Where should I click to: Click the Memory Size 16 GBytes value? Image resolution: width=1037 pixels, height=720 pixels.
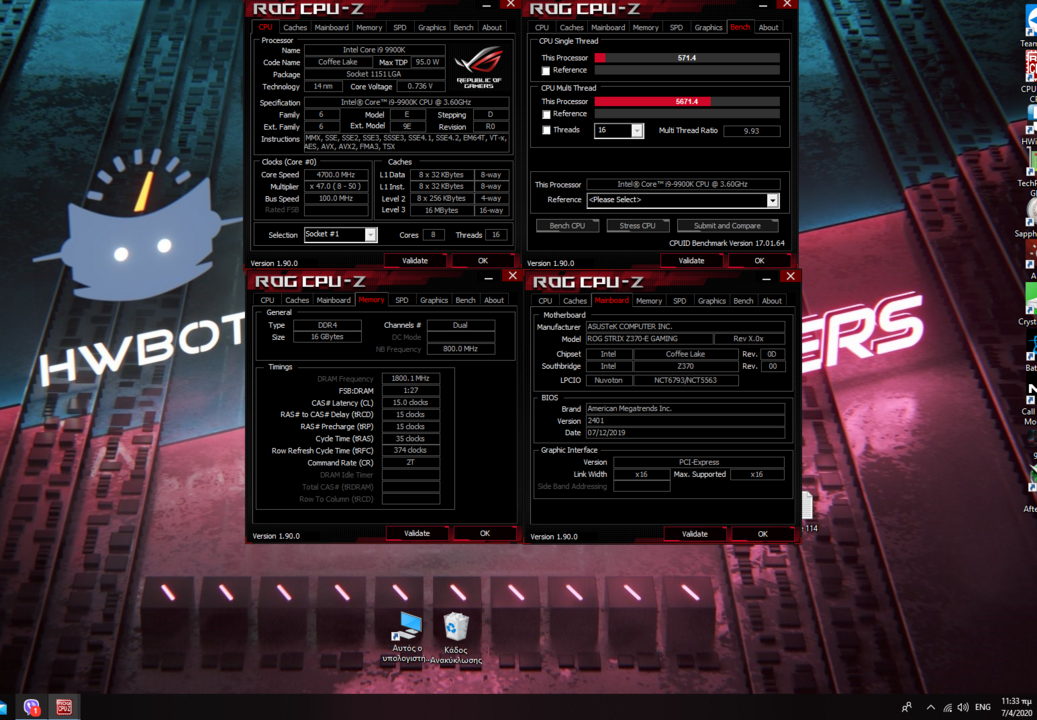[x=327, y=337]
